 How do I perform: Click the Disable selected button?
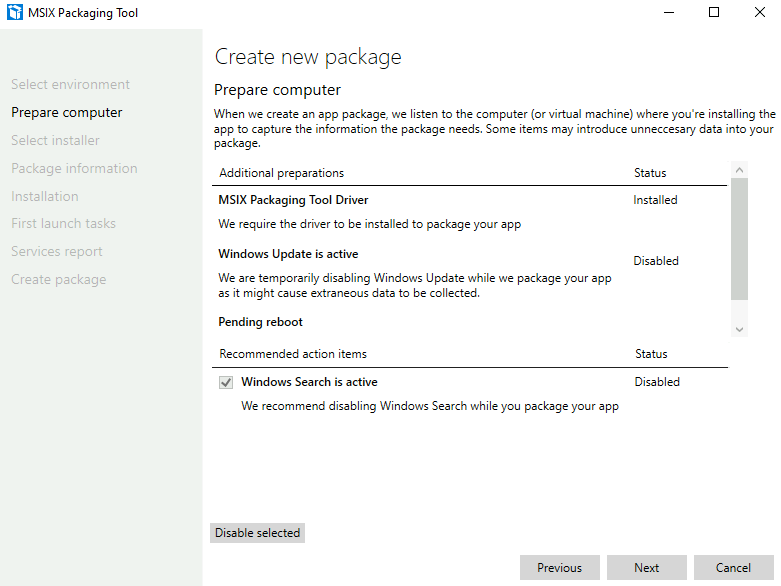pos(258,533)
